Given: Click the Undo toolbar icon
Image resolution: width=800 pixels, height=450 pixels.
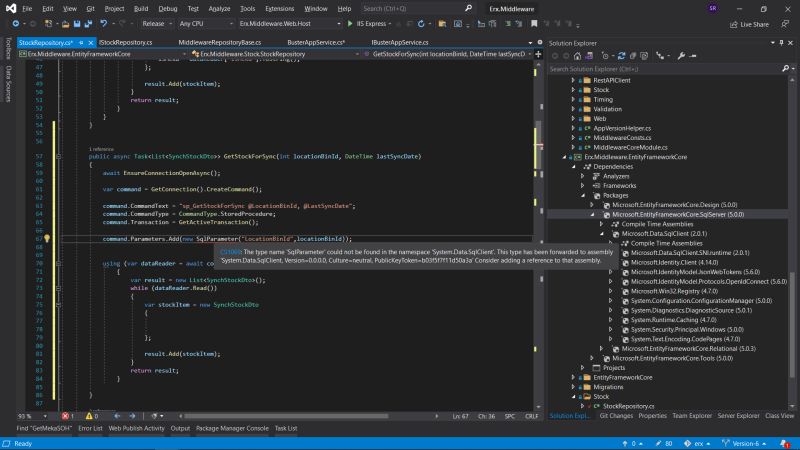Looking at the screenshot, I should [104, 24].
